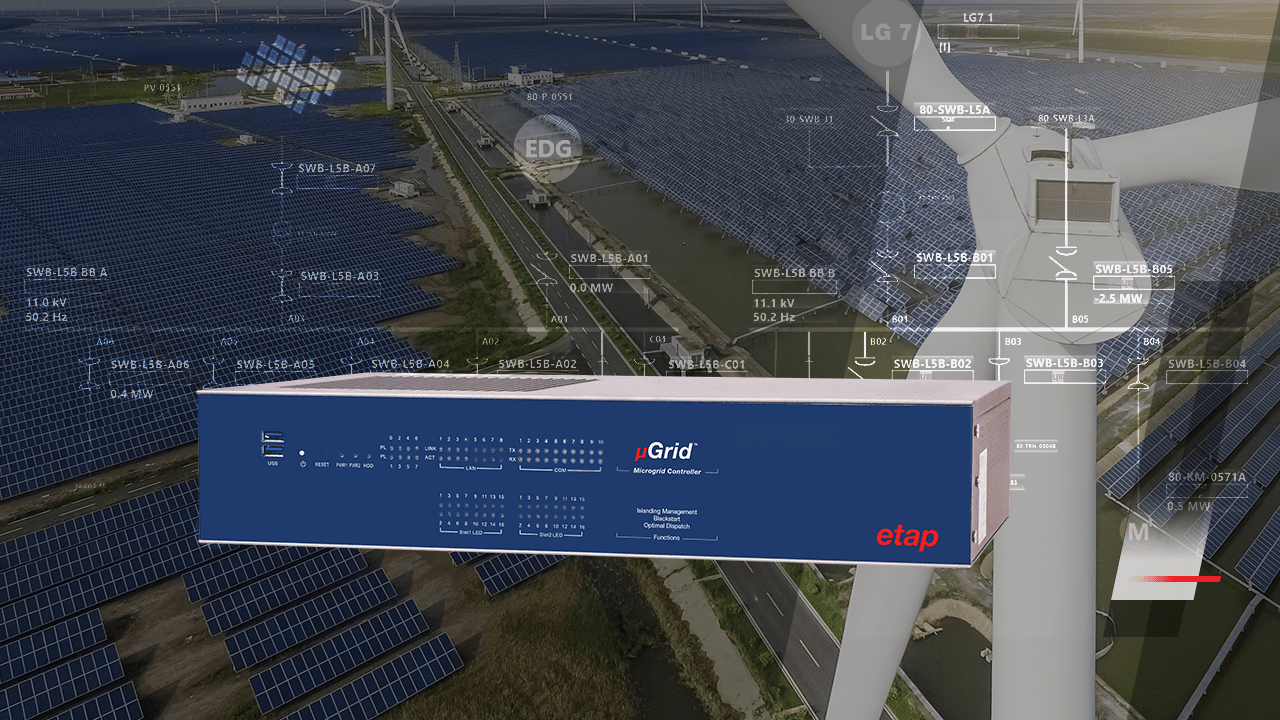
Task: Click the µGrid logo on device front
Action: click(x=665, y=451)
